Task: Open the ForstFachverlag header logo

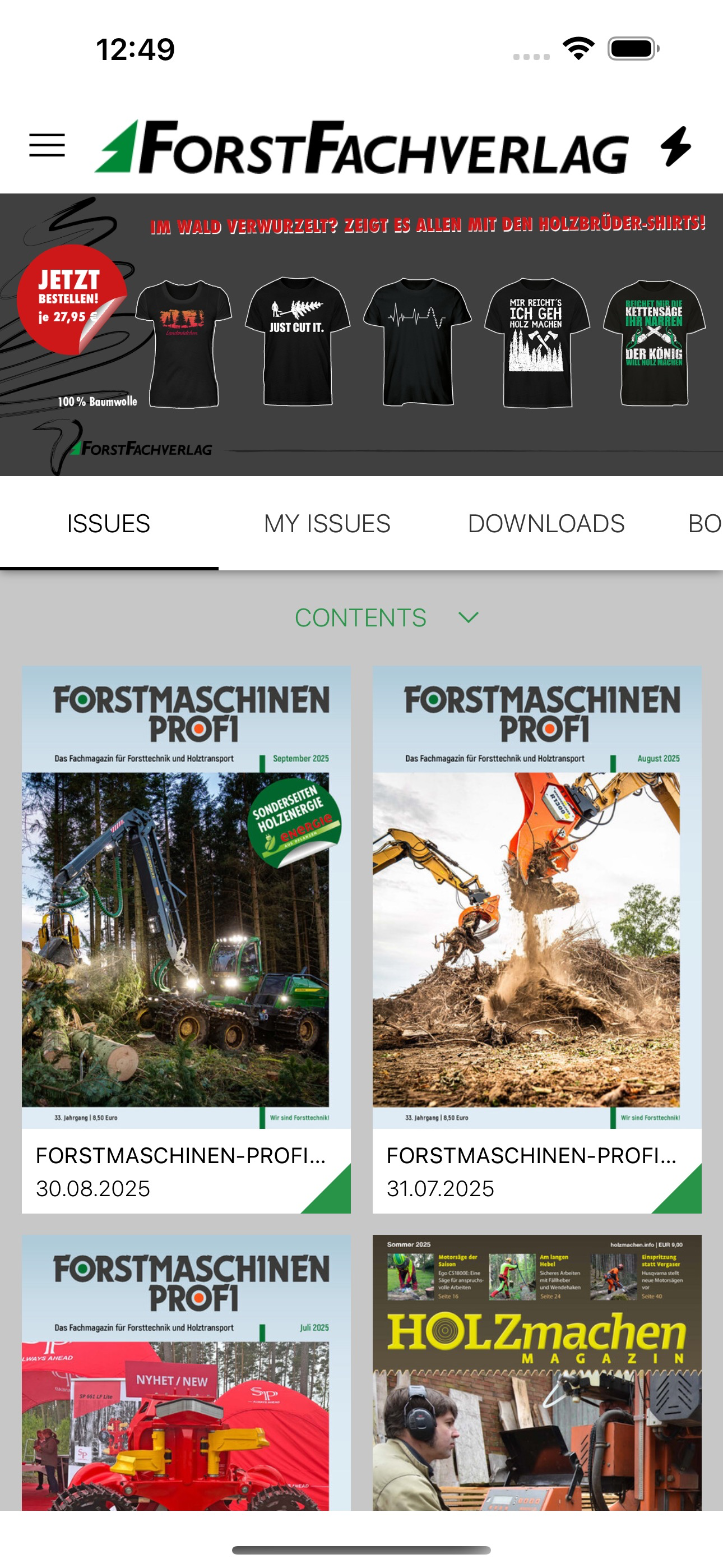Action: tap(361, 147)
